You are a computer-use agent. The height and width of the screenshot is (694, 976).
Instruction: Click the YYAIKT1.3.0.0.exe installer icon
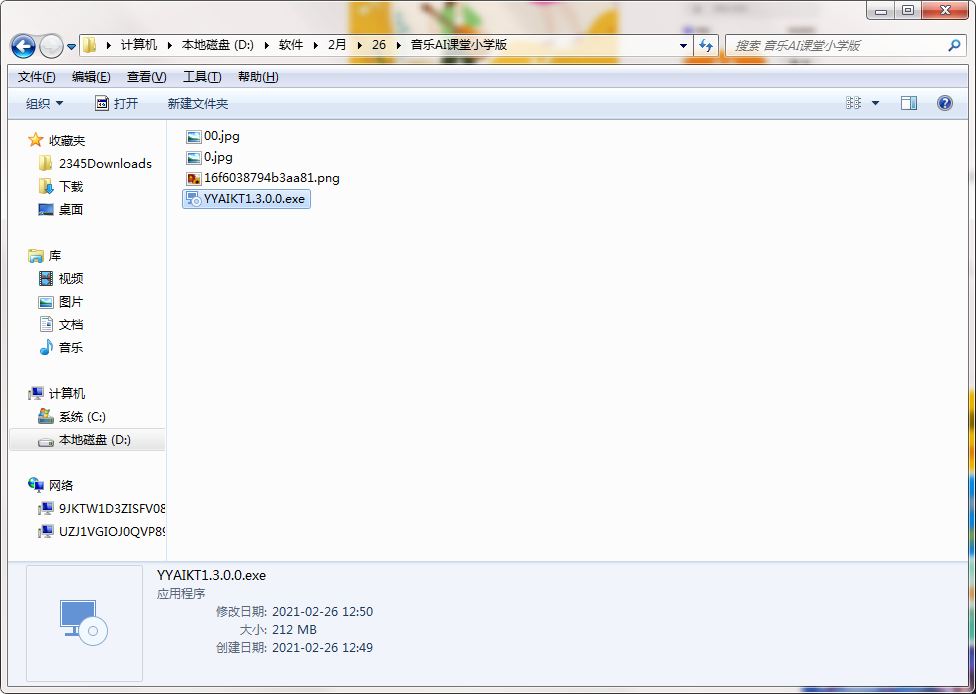pos(194,199)
